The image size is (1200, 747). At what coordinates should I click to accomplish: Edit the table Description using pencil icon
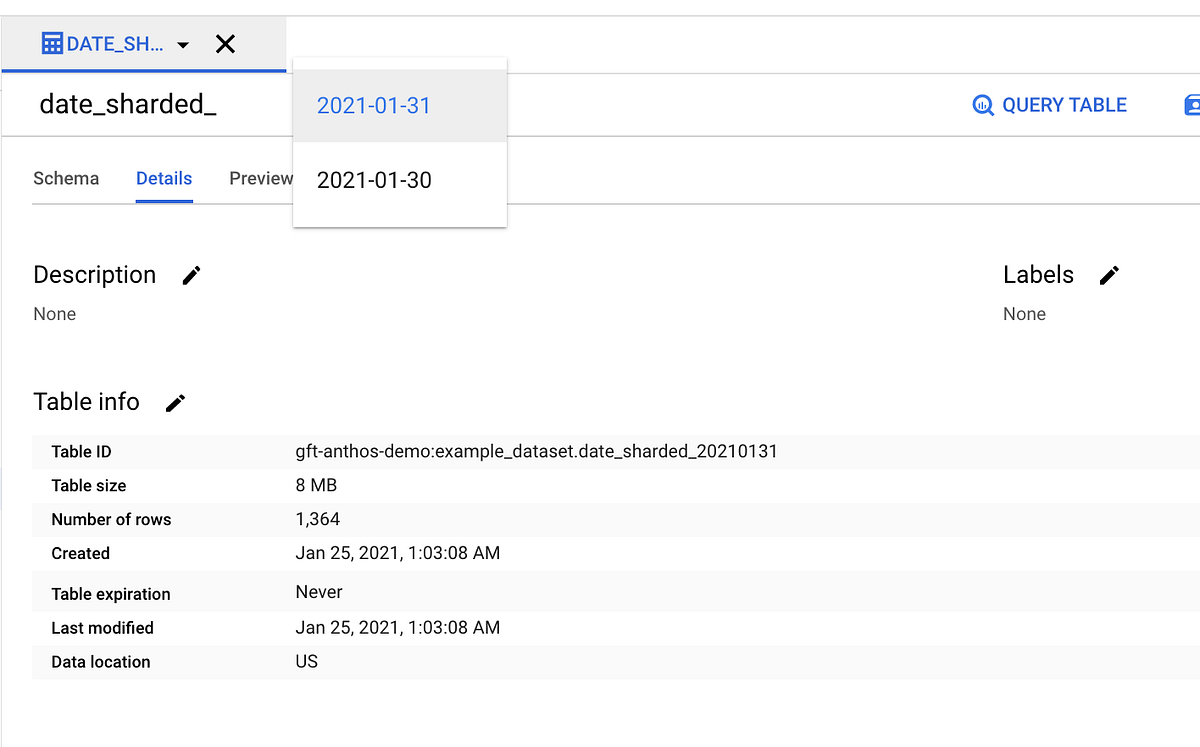coord(190,275)
